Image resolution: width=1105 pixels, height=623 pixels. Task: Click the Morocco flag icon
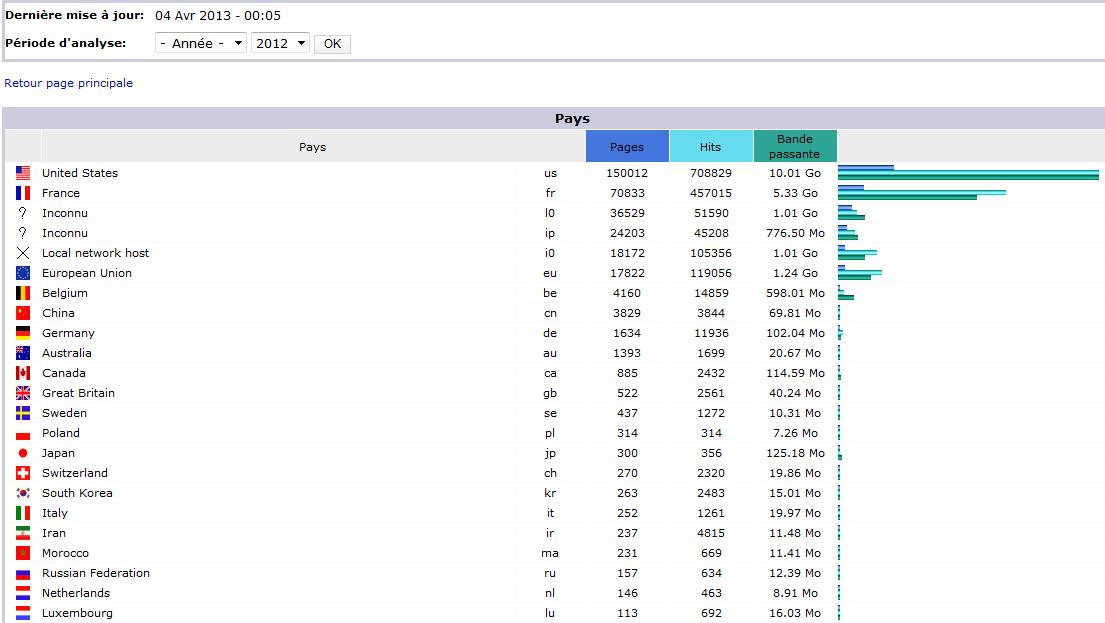[23, 553]
